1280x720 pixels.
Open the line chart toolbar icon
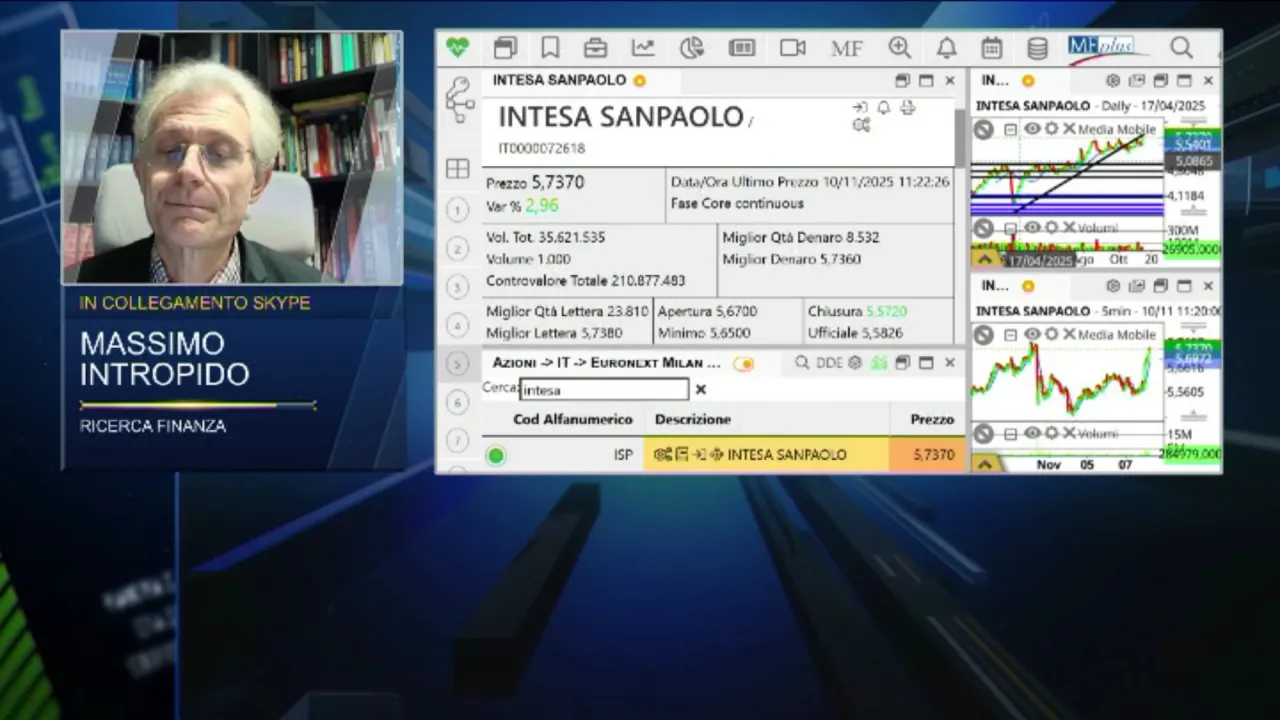643,47
